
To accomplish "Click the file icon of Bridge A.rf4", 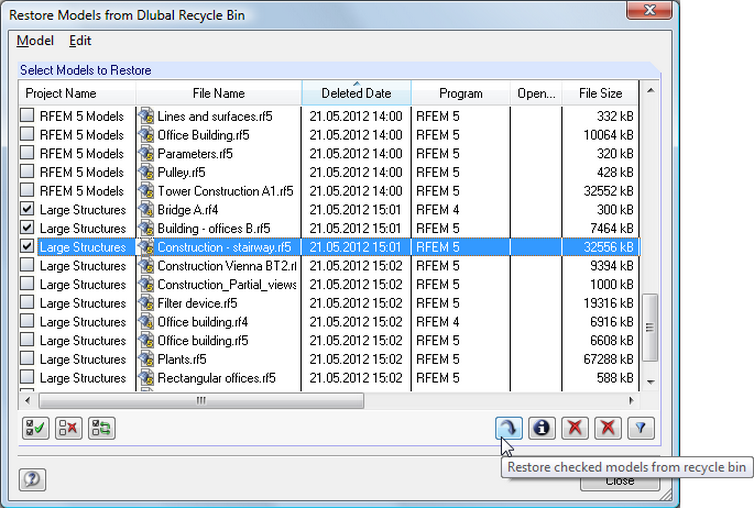I will tap(146, 210).
